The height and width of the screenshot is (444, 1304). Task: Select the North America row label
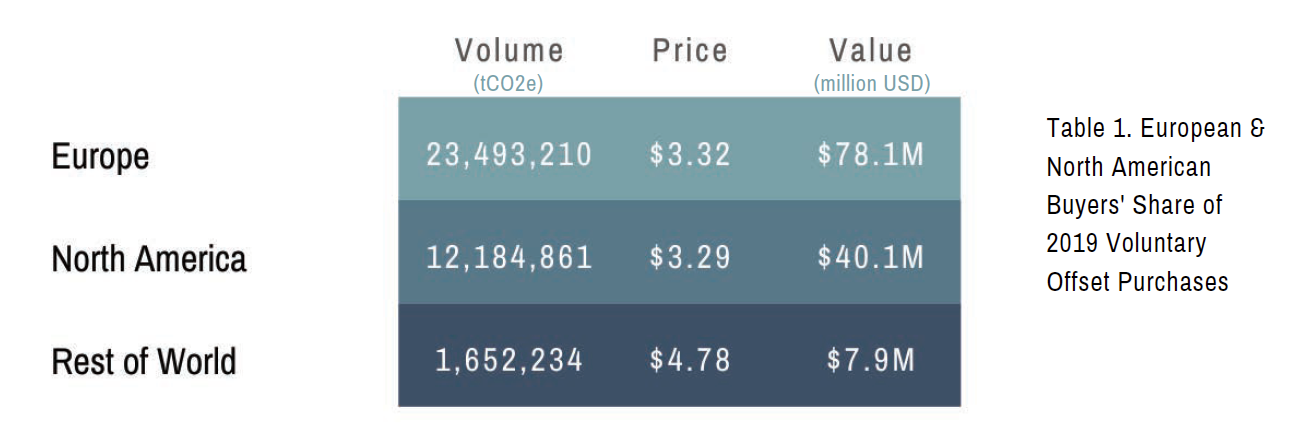pos(149,259)
